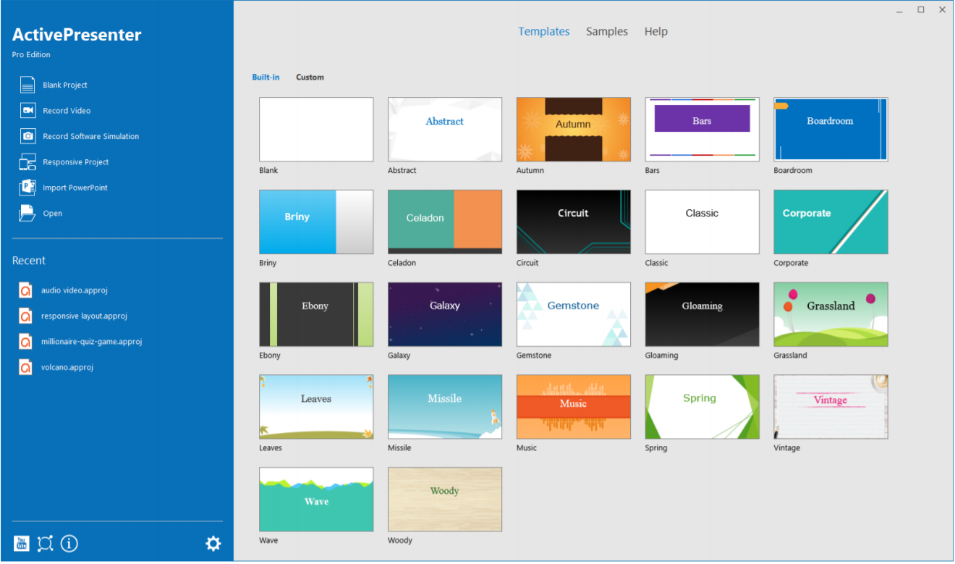
Task: Open settings via the gear icon
Action: coord(213,543)
